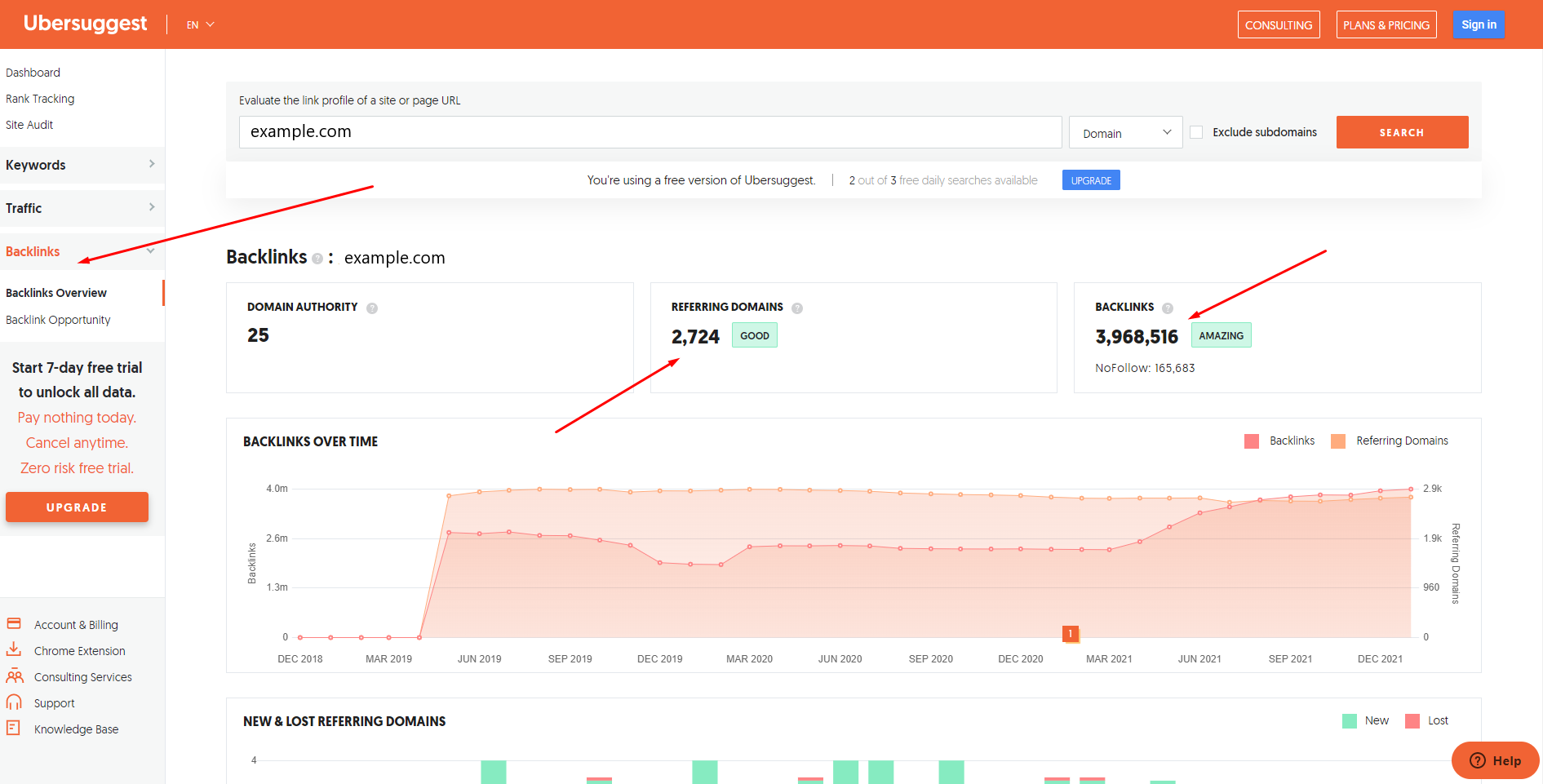Click the Ubersuggest logo
This screenshot has height=784, width=1543.
click(85, 24)
